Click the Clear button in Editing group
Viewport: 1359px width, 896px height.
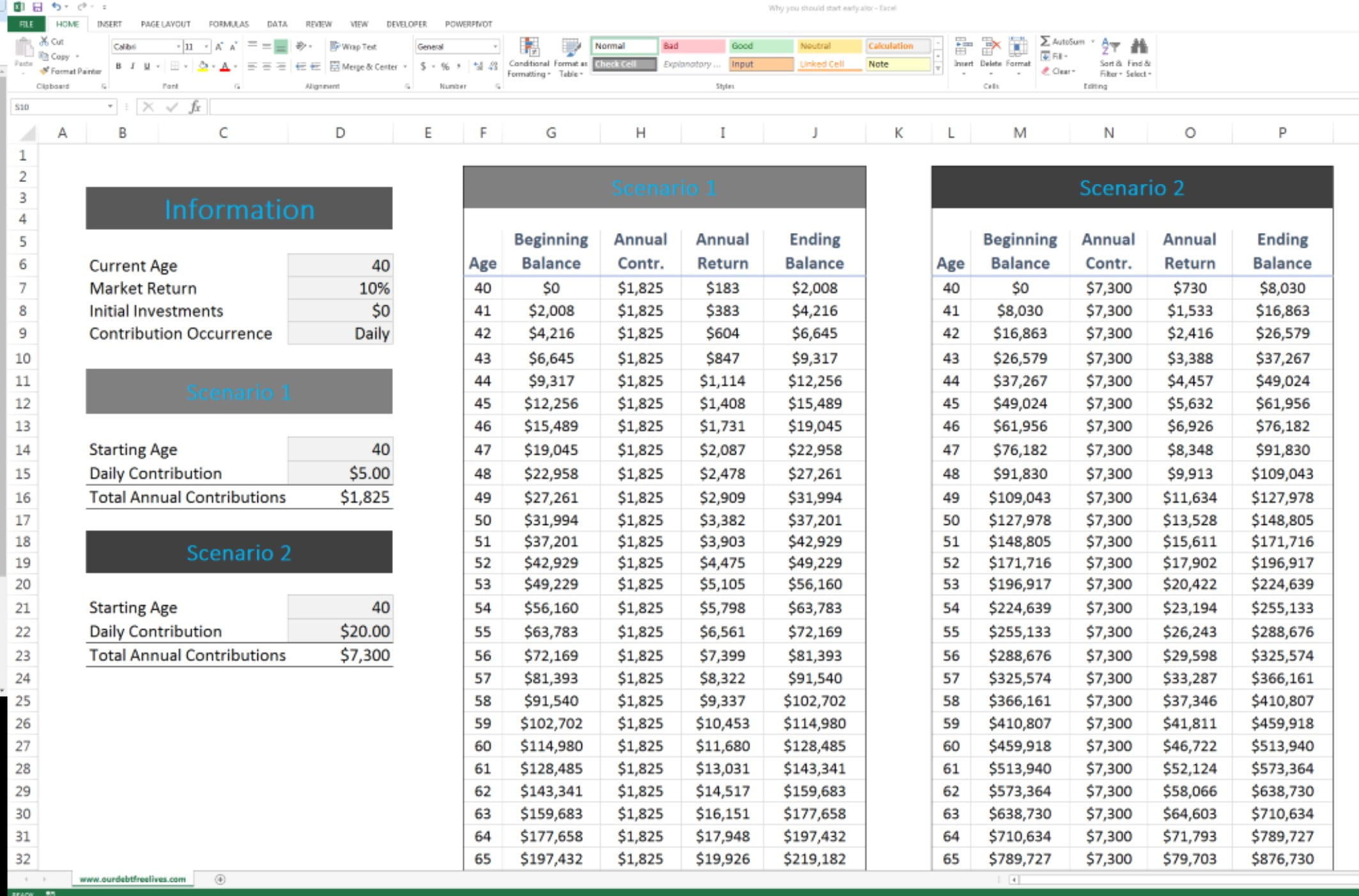pyautogui.click(x=1059, y=71)
